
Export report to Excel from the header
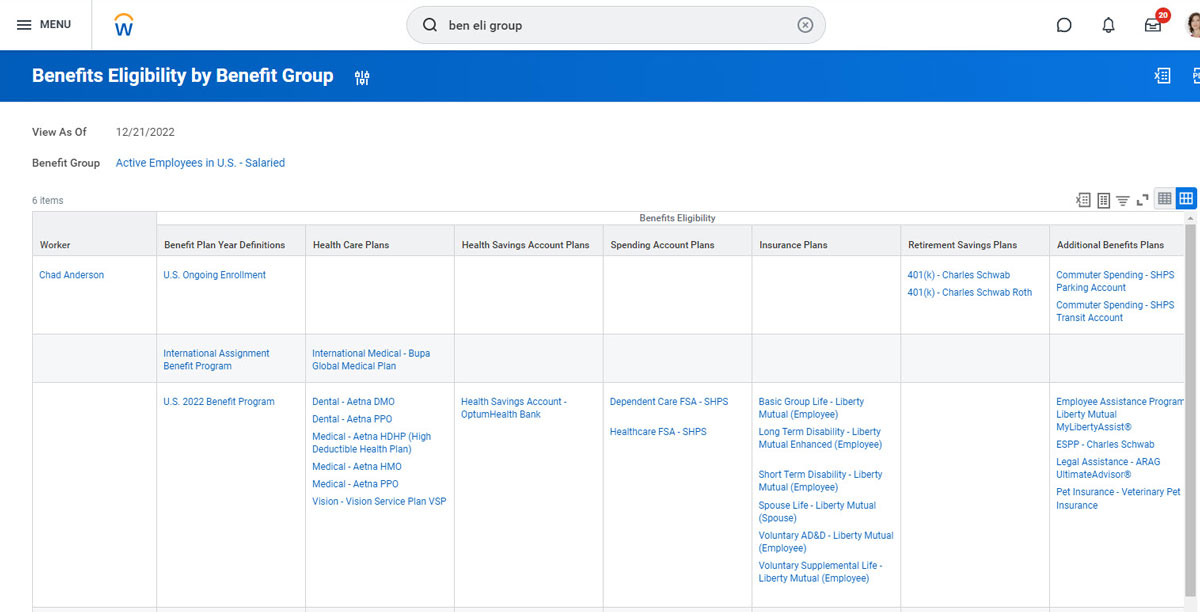[x=1162, y=76]
